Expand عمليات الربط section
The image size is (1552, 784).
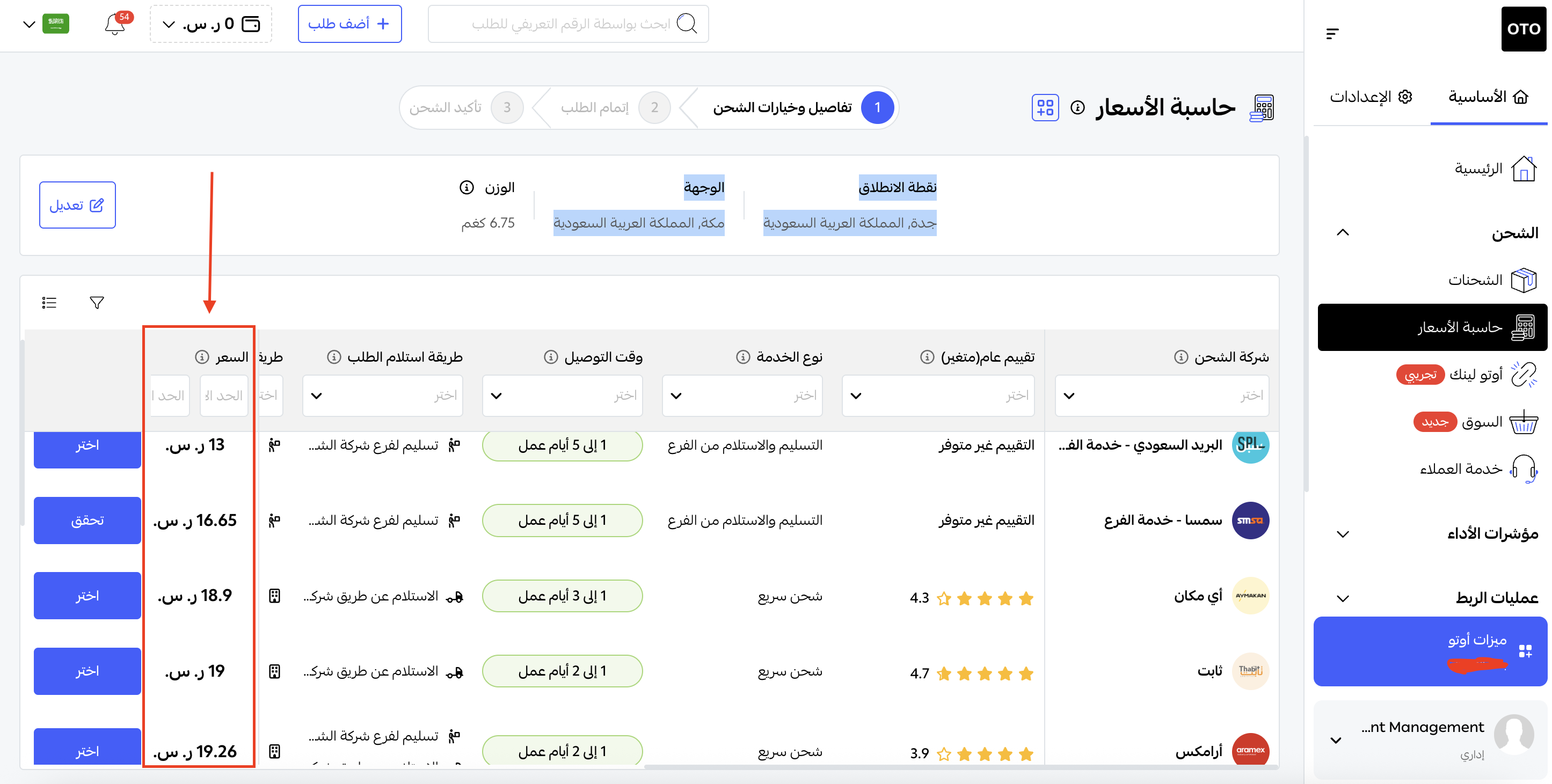click(x=1343, y=598)
